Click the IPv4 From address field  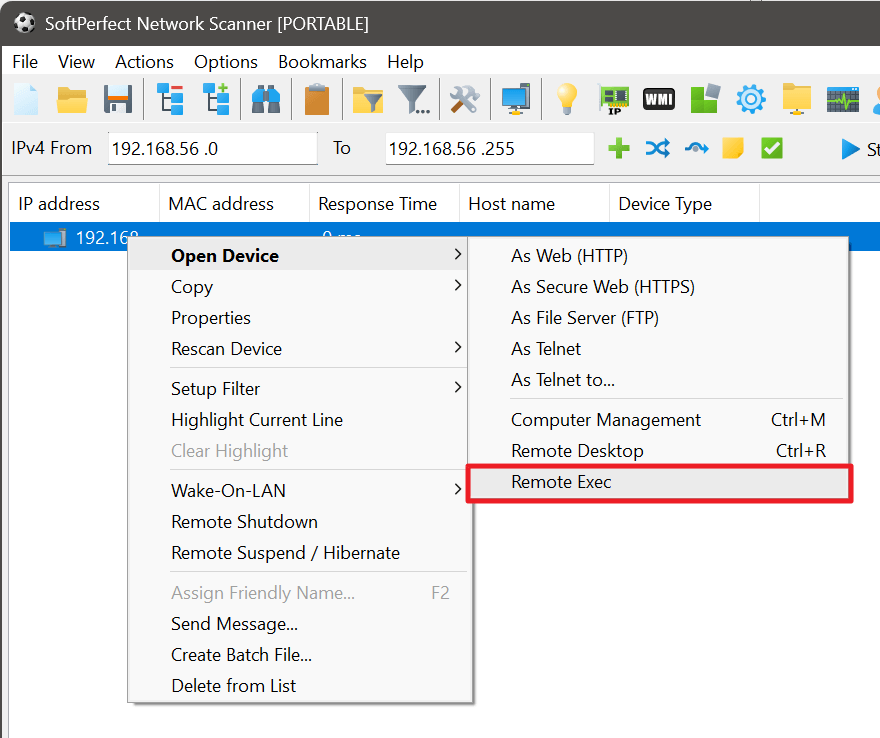(x=213, y=149)
